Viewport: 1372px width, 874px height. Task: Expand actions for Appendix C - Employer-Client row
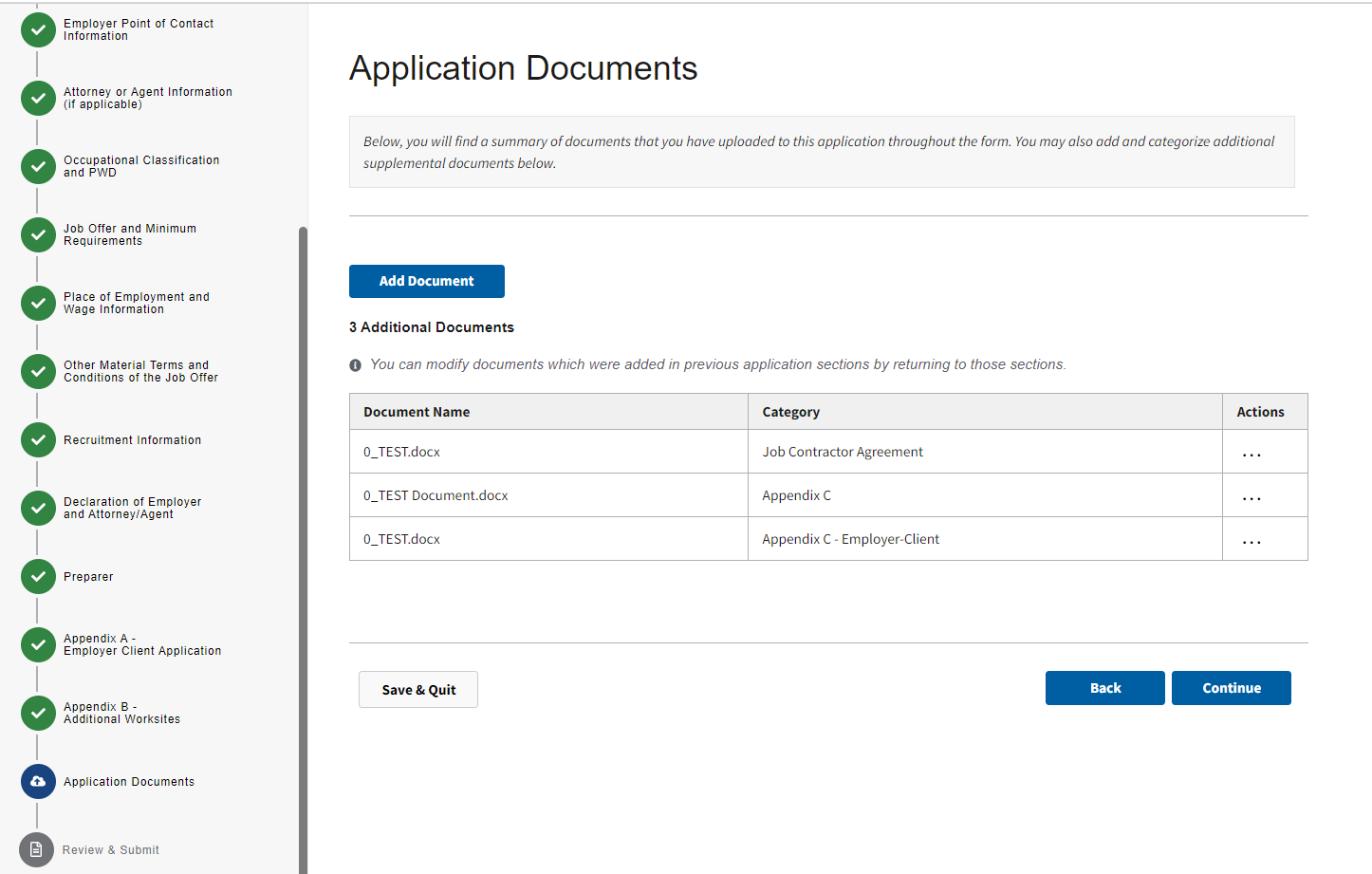pyautogui.click(x=1251, y=541)
